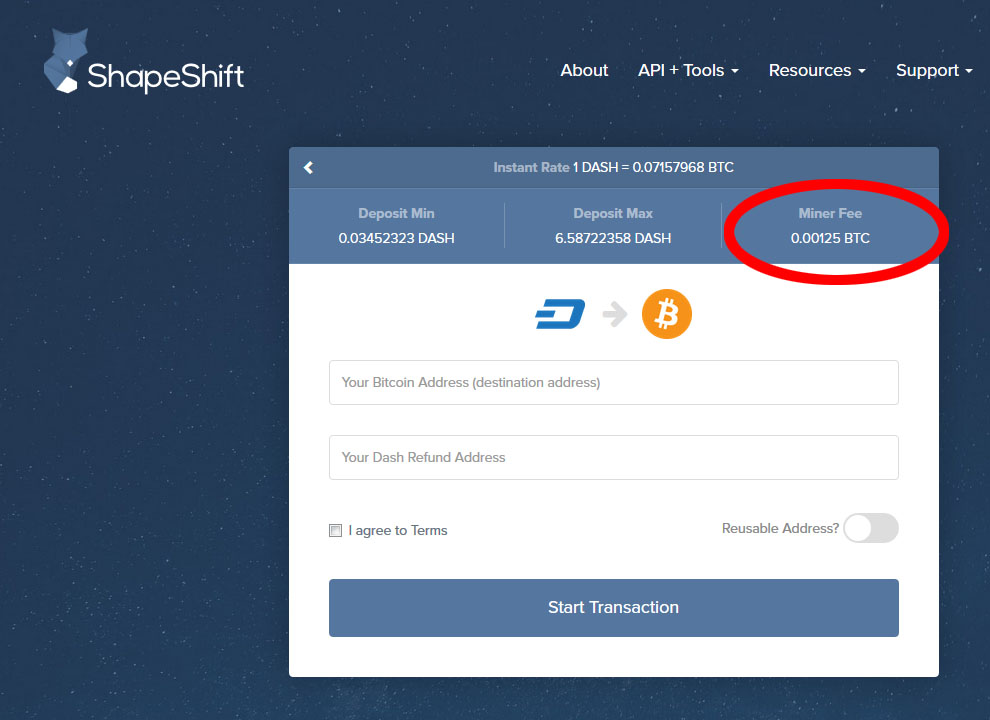The width and height of the screenshot is (990, 720).
Task: Click the Deposit Max value 6.58722358 DASH
Action: (x=613, y=238)
